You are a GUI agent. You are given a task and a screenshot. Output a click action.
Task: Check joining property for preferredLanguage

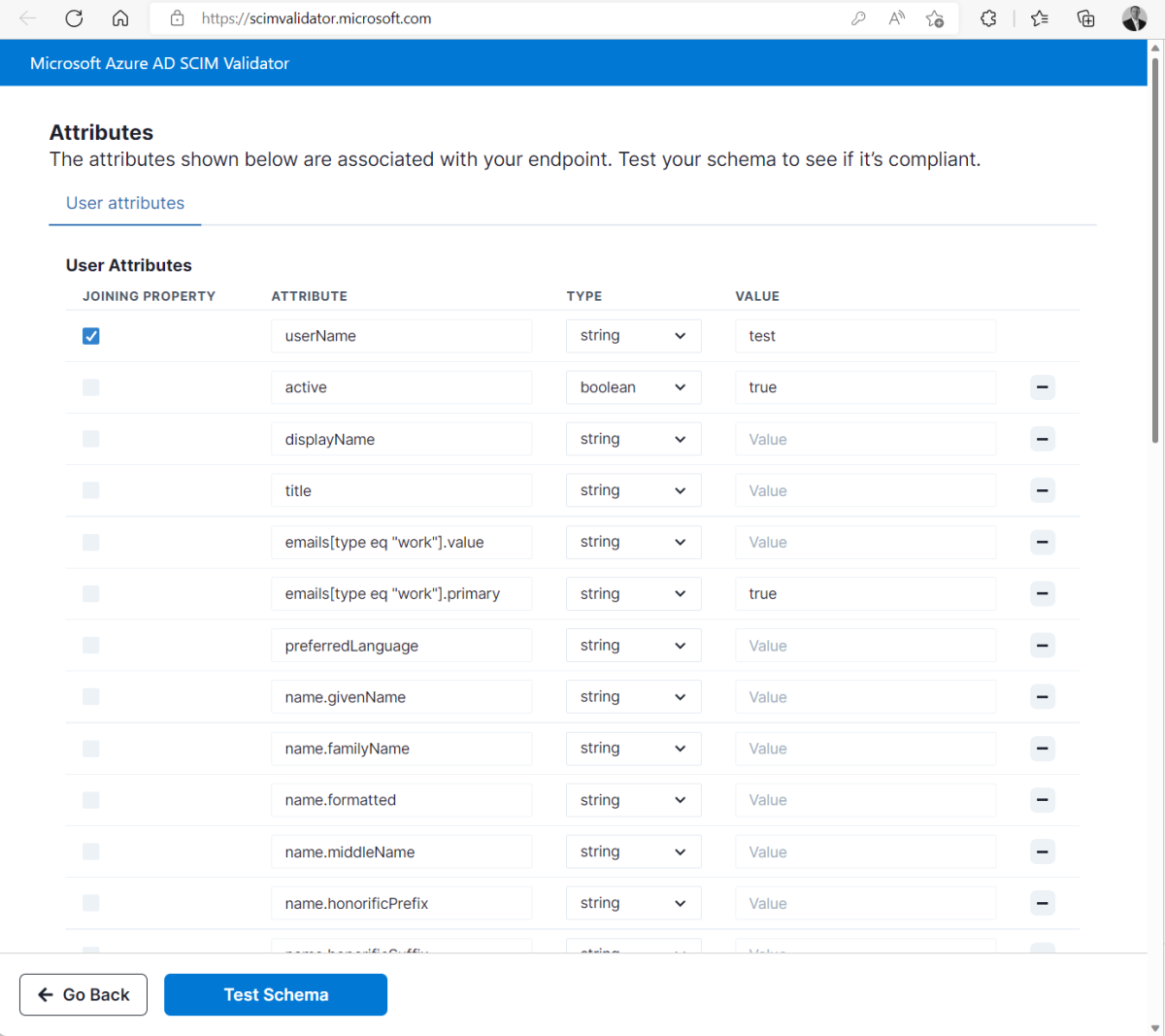[x=91, y=646]
